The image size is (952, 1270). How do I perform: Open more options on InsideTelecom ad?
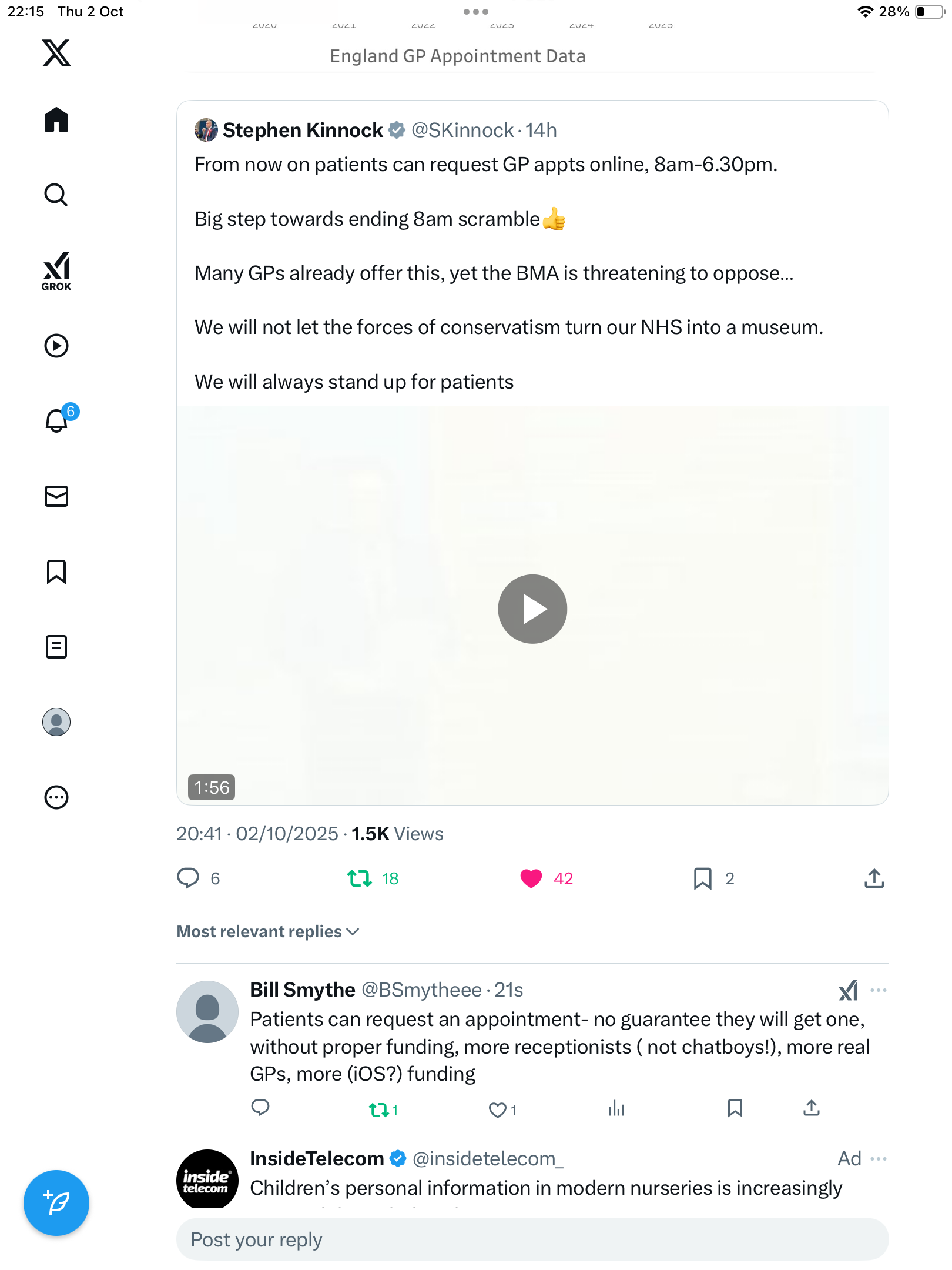(x=879, y=1159)
